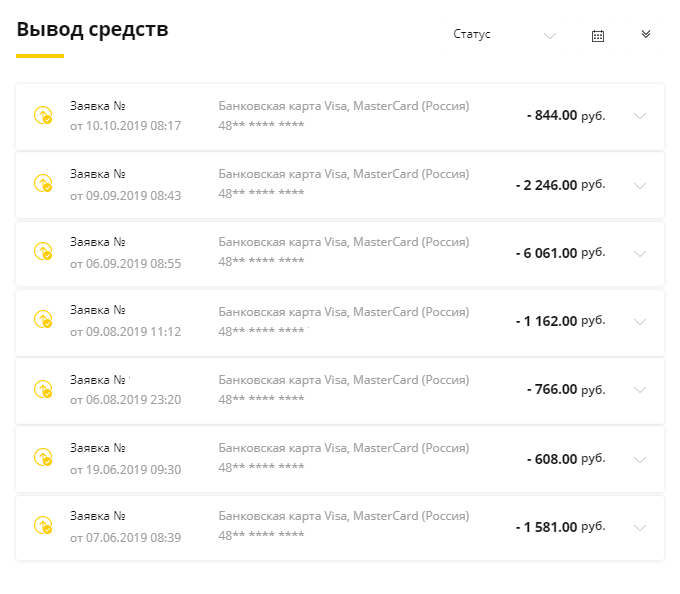
Task: Click status icon of 09.08.2019 11:12 request
Action: [43, 320]
